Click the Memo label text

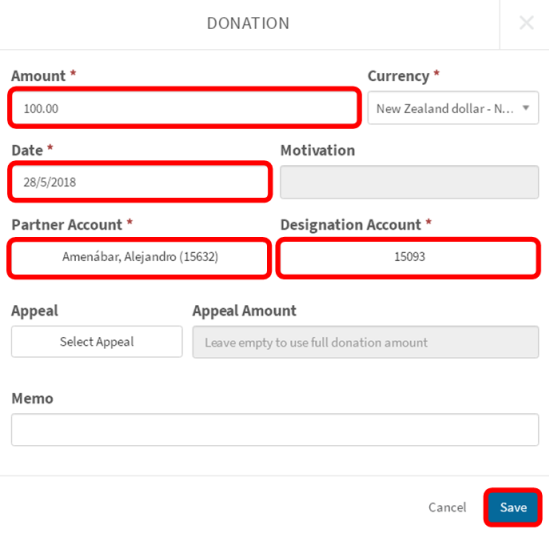[32, 398]
